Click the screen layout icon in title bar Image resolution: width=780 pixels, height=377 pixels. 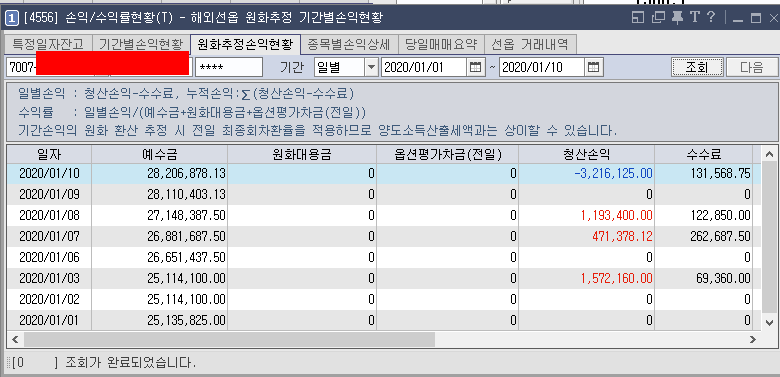coord(638,18)
